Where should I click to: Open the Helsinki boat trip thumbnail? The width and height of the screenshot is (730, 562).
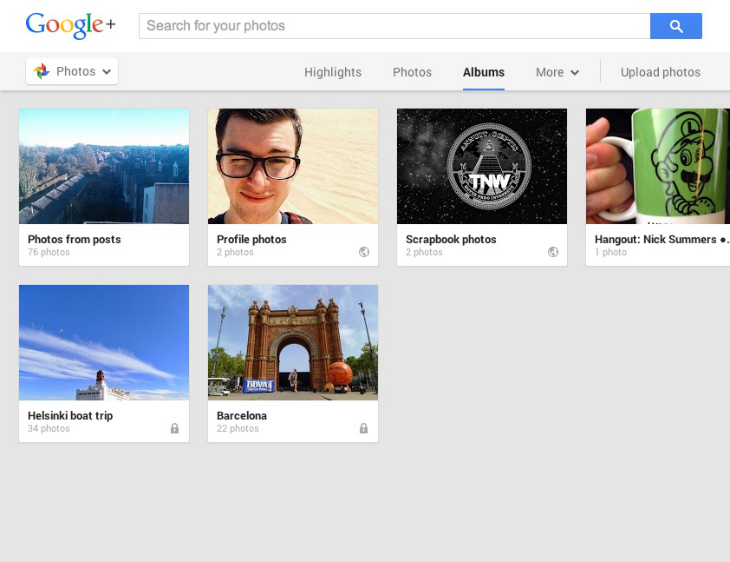(104, 343)
